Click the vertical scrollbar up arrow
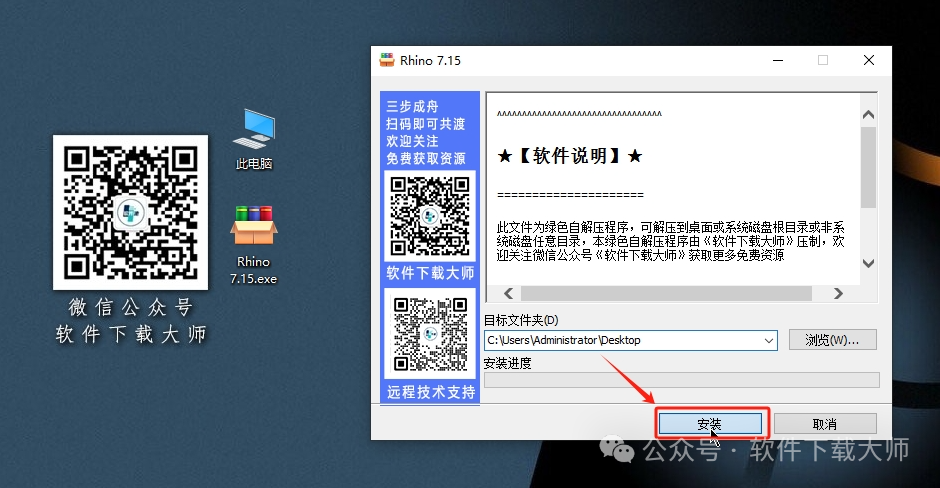Screen dimensions: 940x488 click(x=868, y=115)
